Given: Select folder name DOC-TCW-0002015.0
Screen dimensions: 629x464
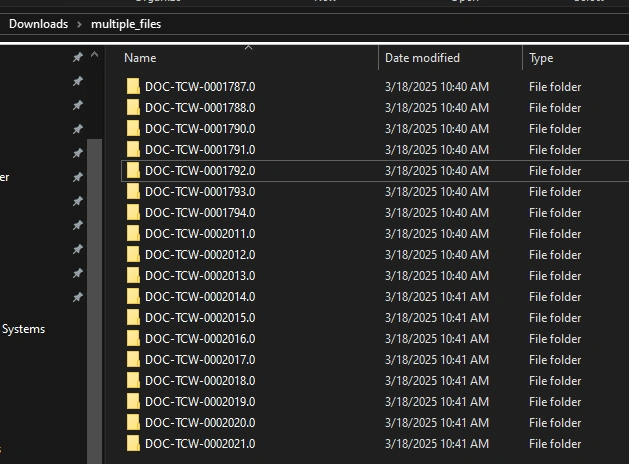Looking at the screenshot, I should tap(200, 318).
